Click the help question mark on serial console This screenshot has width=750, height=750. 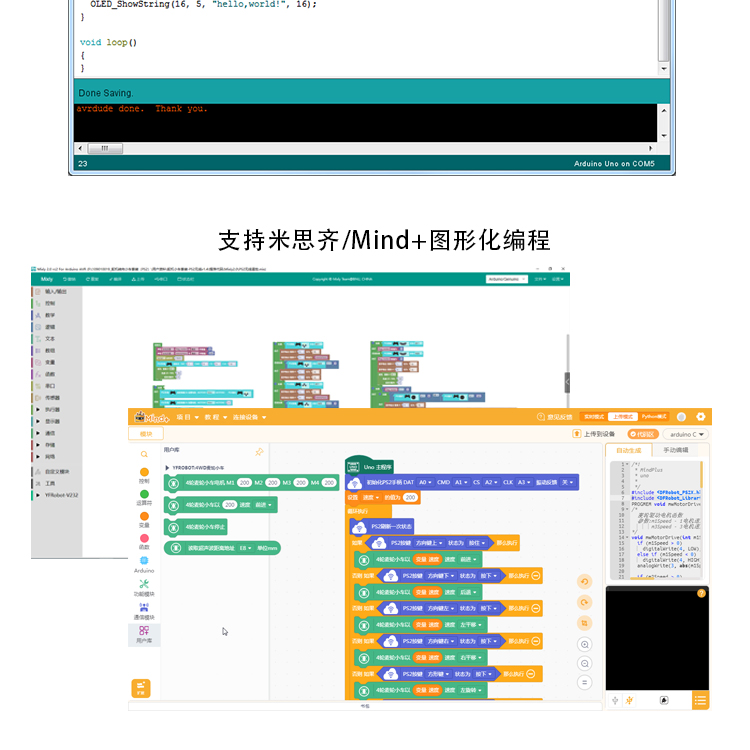tap(701, 593)
